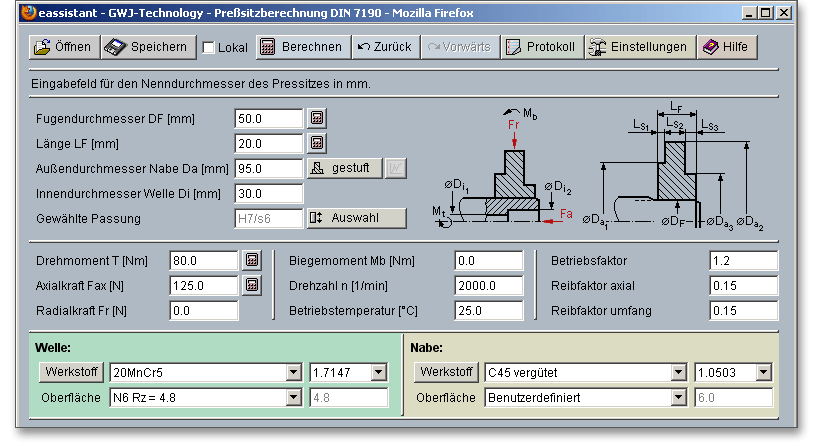Click calculator icon beside Axialkraft Fax
The height and width of the screenshot is (443, 813).
[x=252, y=286]
